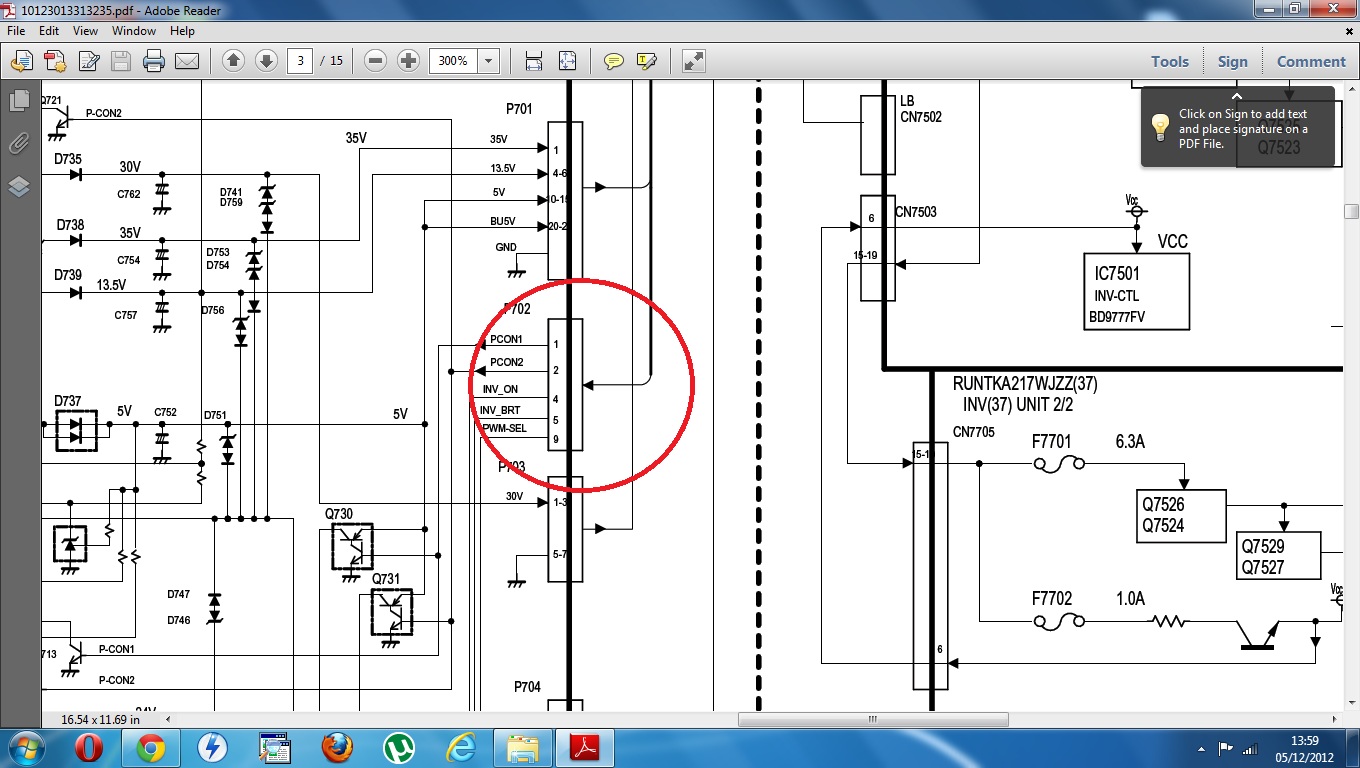Image resolution: width=1360 pixels, height=768 pixels.
Task: Launch Opera from the taskbar
Action: [90, 748]
